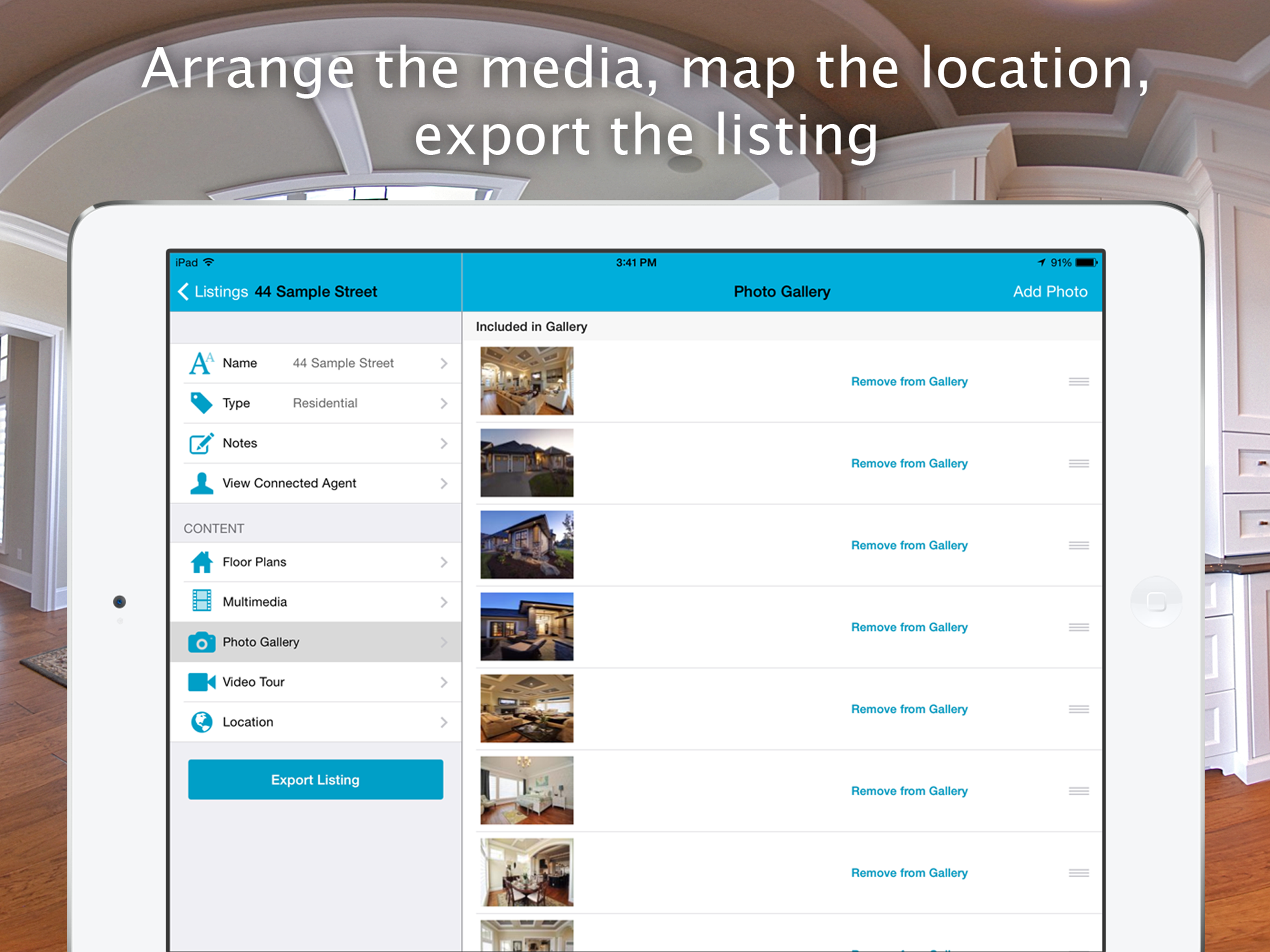Remove the bedroom photo from gallery

pyautogui.click(x=909, y=791)
